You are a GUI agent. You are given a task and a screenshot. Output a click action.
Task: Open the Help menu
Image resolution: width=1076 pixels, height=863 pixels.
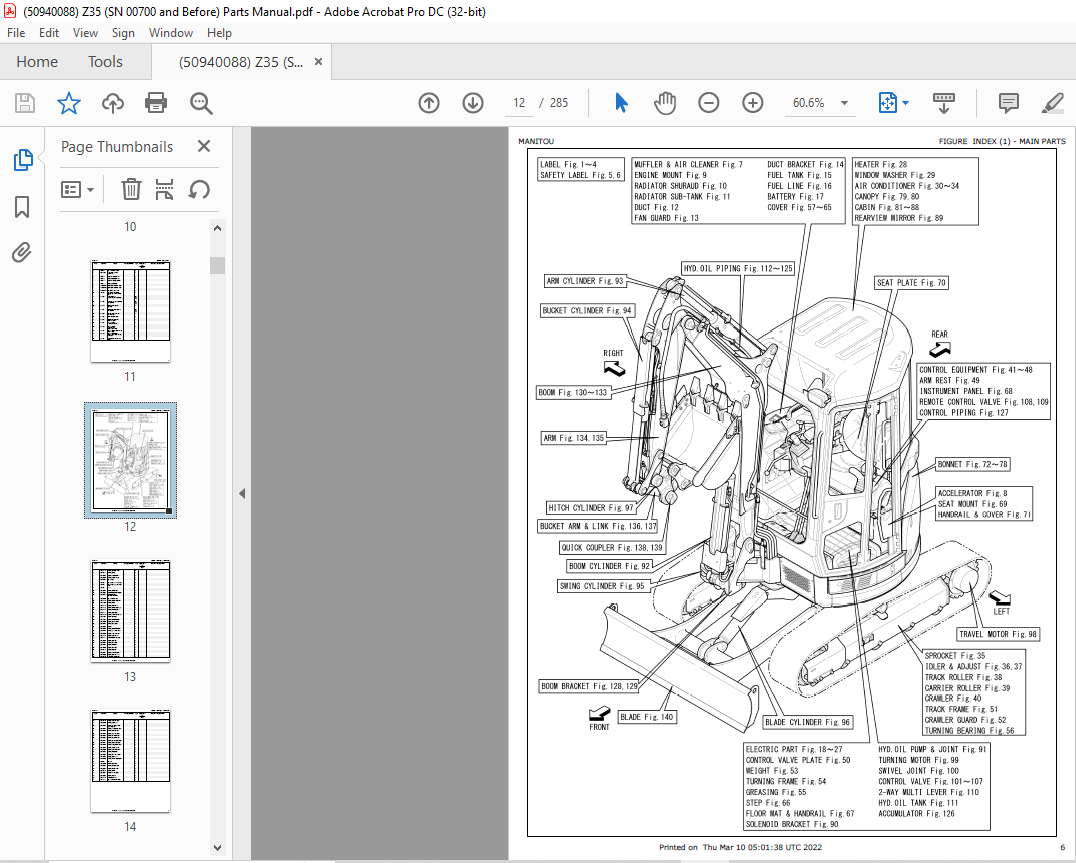pos(219,33)
